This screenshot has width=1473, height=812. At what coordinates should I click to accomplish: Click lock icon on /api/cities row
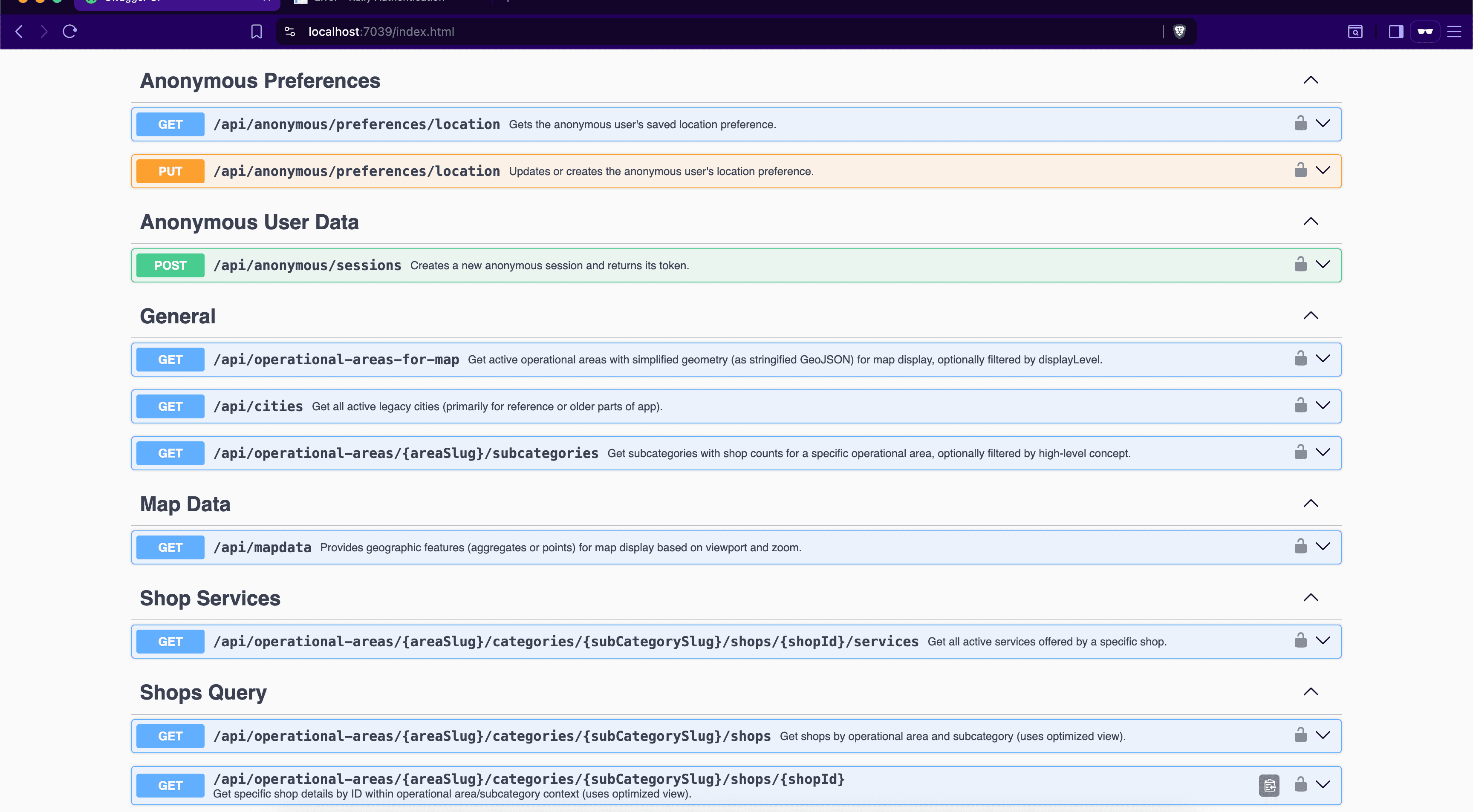coord(1300,405)
